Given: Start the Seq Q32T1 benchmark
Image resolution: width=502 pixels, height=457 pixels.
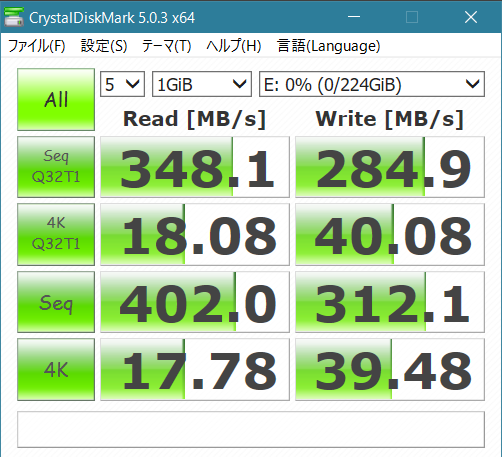Looking at the screenshot, I should click(x=56, y=167).
